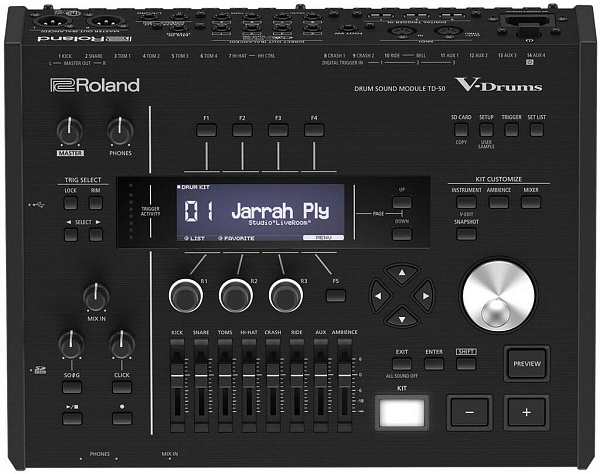Viewport: 600px width, 474px height.
Task: Click the plus increment button
Action: pyautogui.click(x=527, y=412)
